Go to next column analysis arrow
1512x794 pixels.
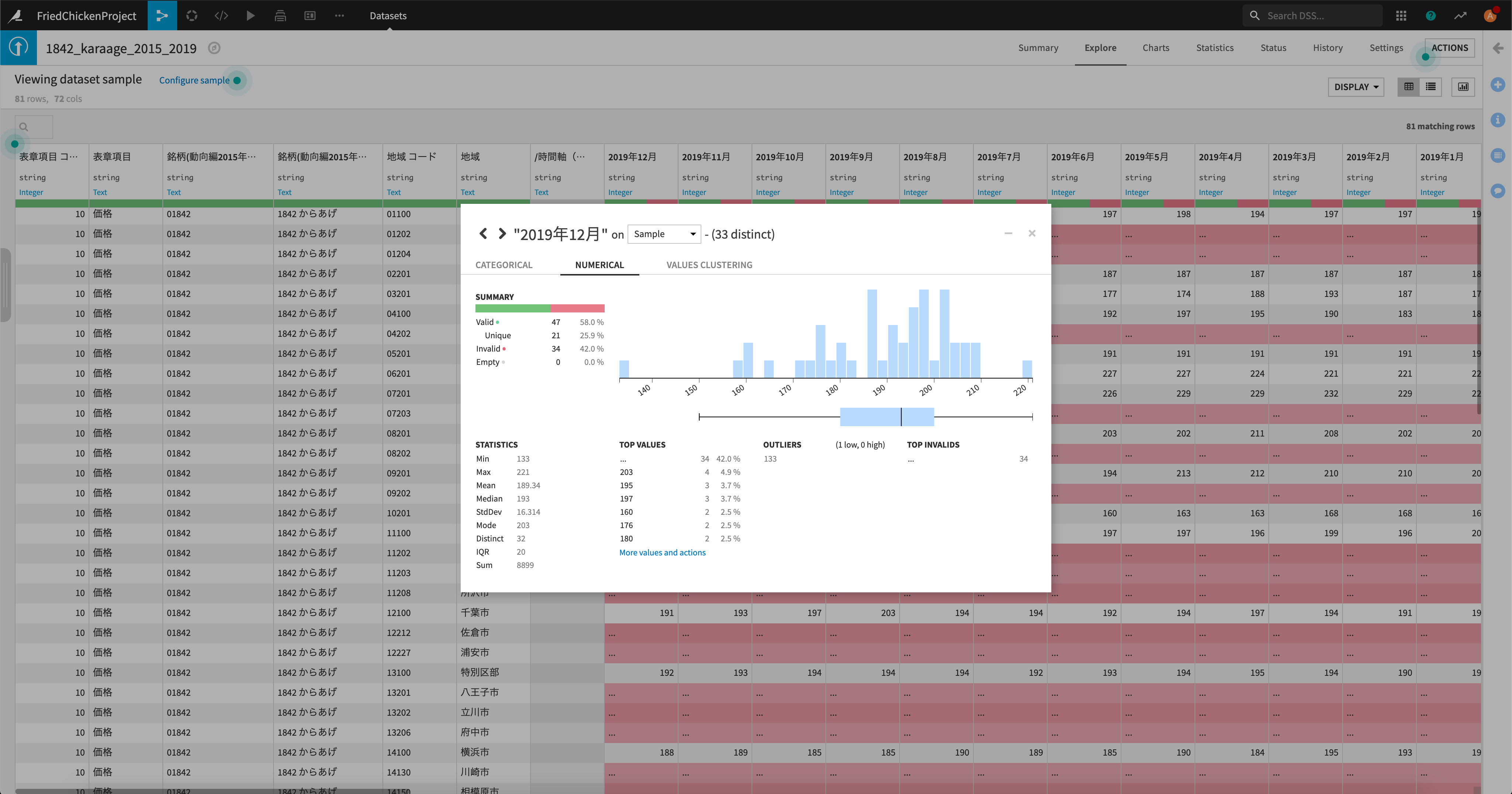(x=502, y=234)
